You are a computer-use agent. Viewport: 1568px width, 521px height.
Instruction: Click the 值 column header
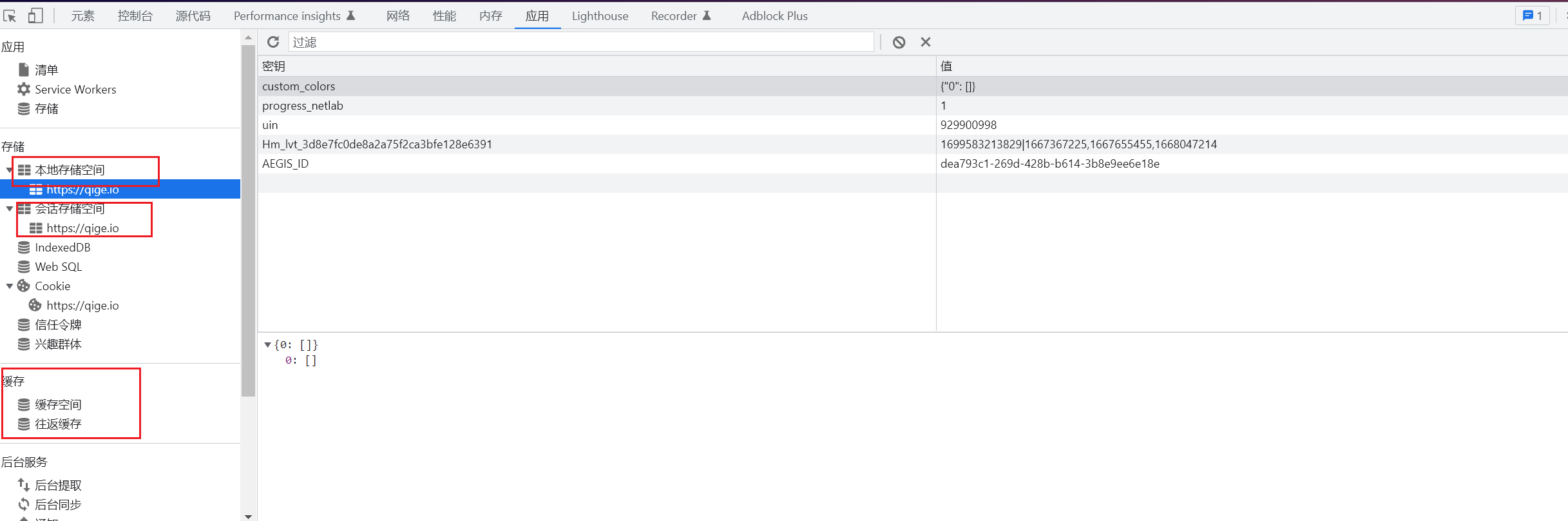click(x=1252, y=66)
